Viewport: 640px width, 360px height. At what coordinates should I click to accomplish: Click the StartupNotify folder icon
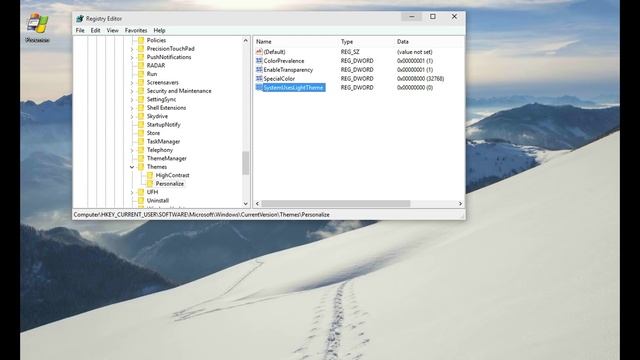click(141, 124)
